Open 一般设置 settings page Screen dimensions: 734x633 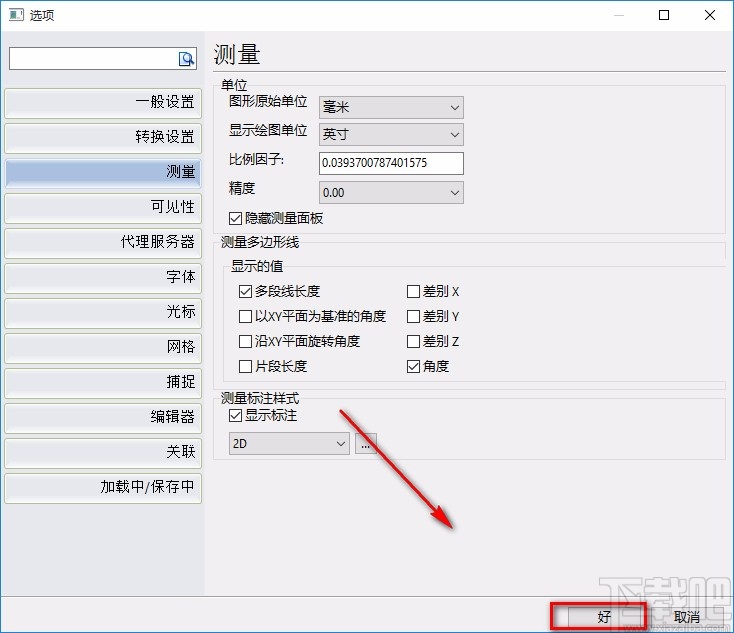(103, 103)
